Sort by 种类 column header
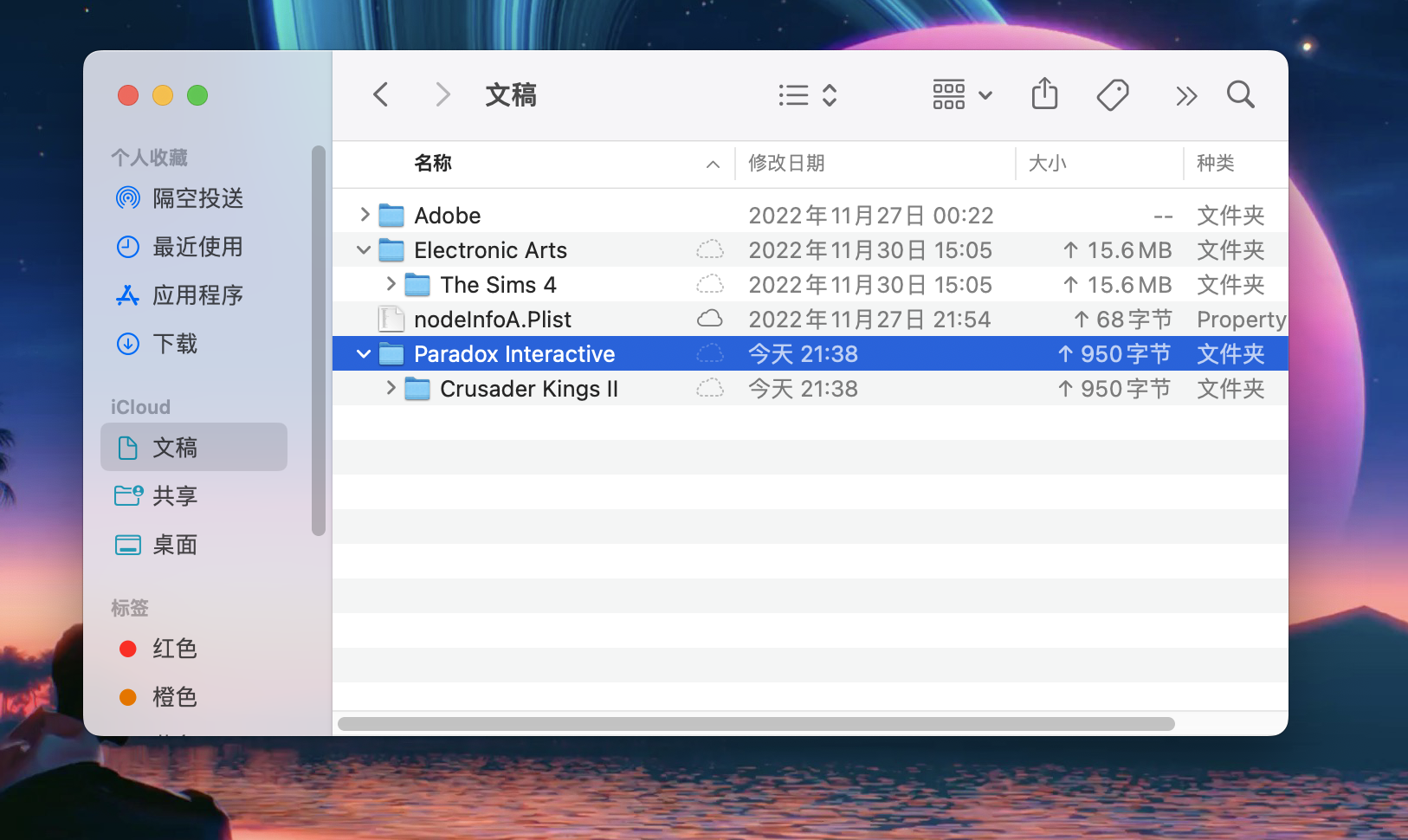 1215,163
